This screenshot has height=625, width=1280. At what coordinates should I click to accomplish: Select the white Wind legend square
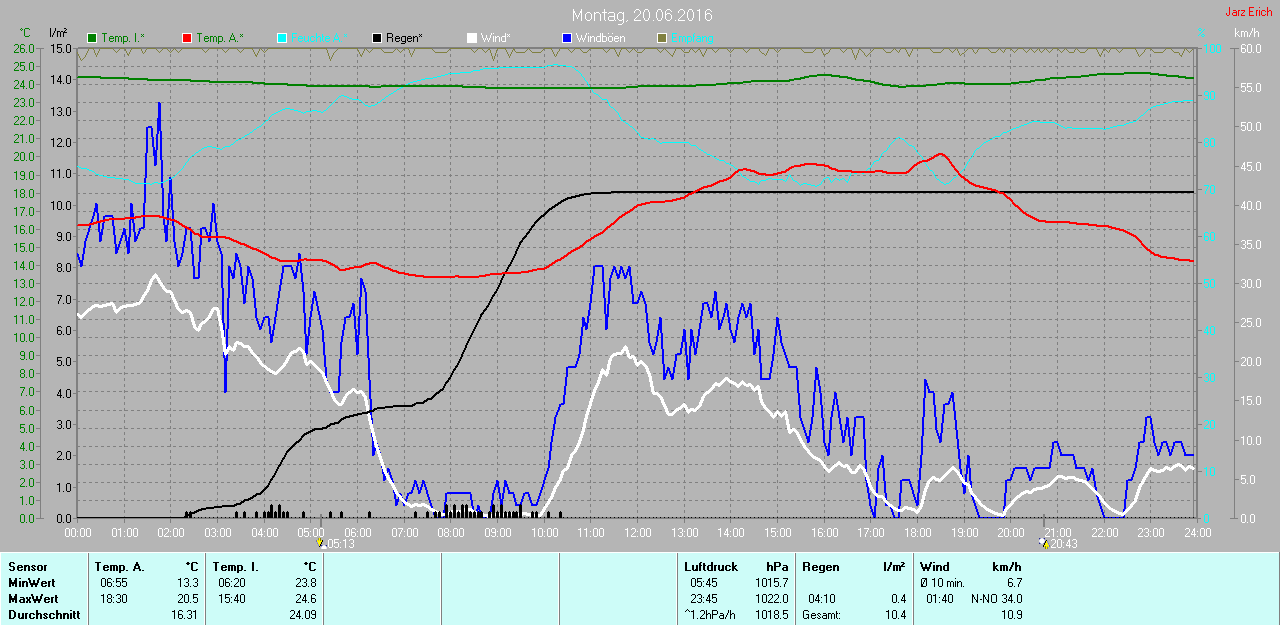pos(471,38)
